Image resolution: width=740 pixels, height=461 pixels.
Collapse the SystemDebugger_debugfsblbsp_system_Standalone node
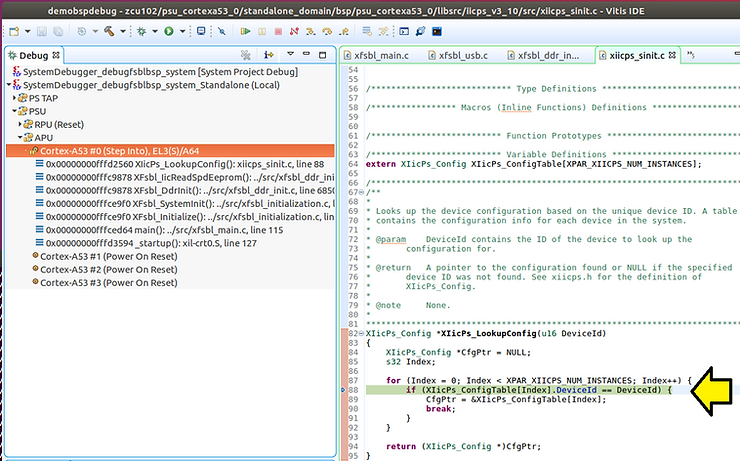click(x=9, y=85)
